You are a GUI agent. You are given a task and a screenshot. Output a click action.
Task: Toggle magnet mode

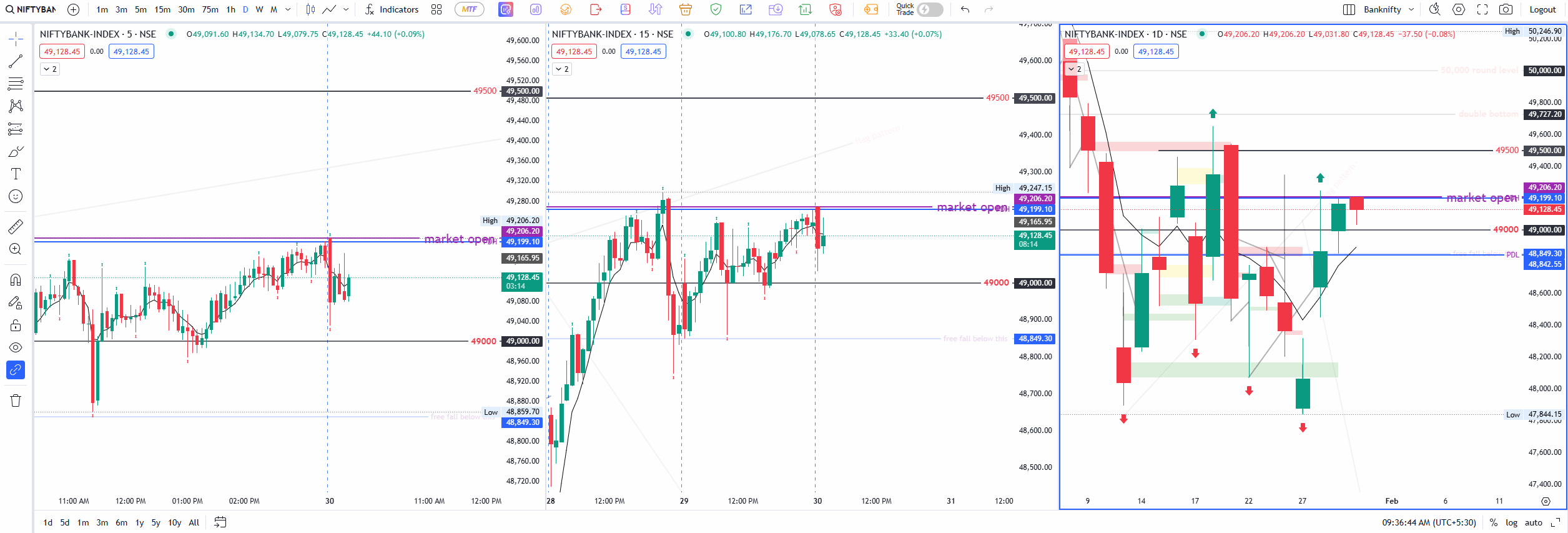click(x=16, y=280)
